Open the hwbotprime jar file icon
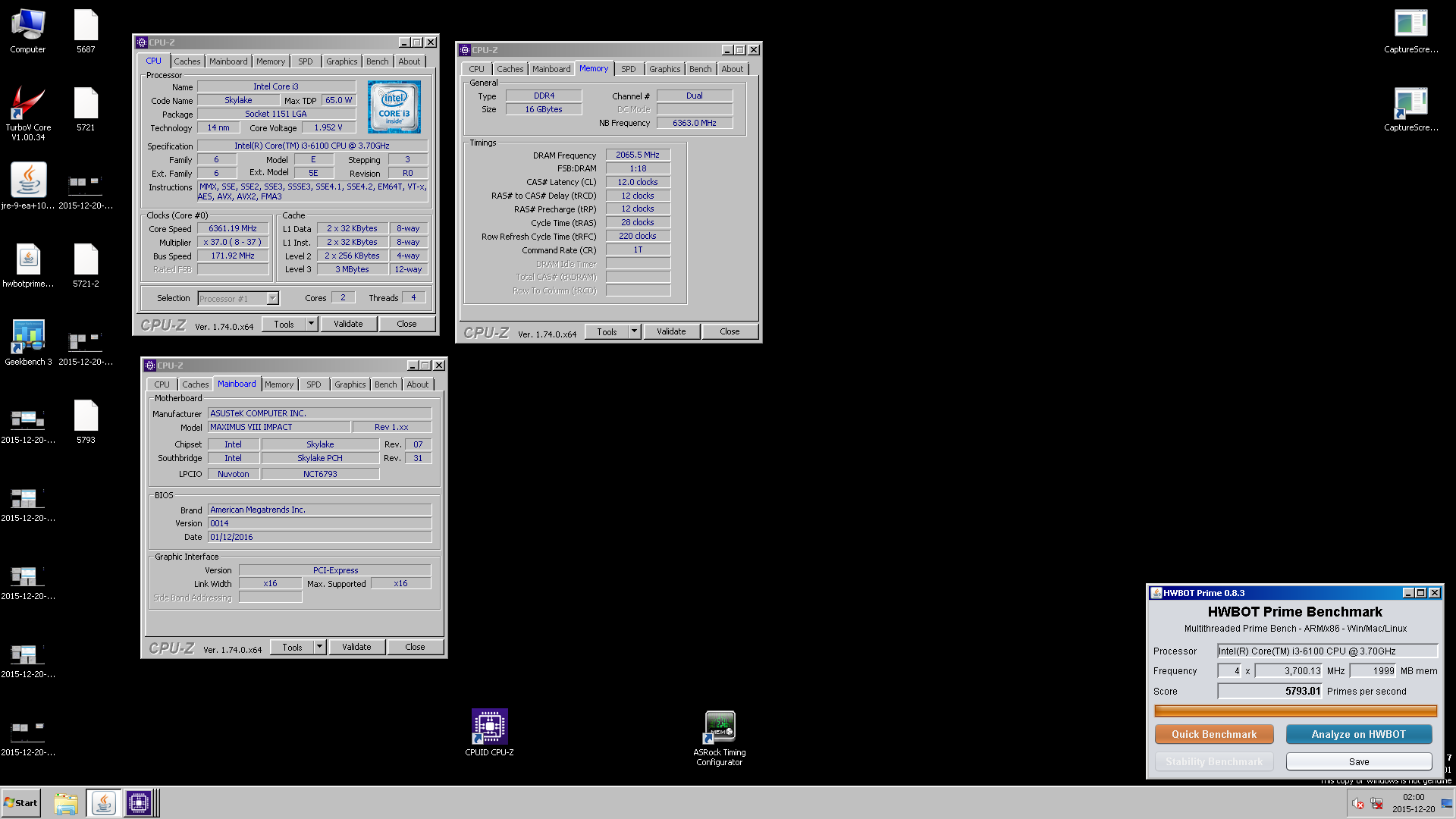The height and width of the screenshot is (819, 1456). pos(28,265)
